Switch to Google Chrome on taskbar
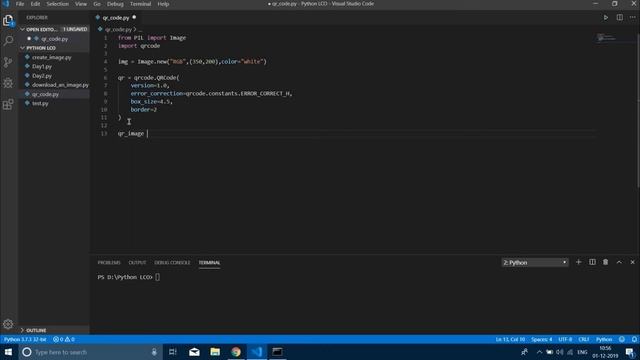The height and width of the screenshot is (360, 640). [x=236, y=352]
